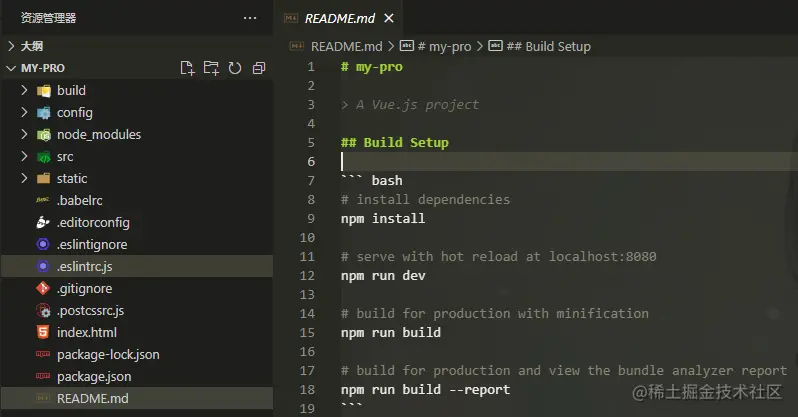Click the symbol icon before '## Build Setup' breadcrumb
Image resolution: width=798 pixels, height=417 pixels.
pyautogui.click(x=495, y=46)
